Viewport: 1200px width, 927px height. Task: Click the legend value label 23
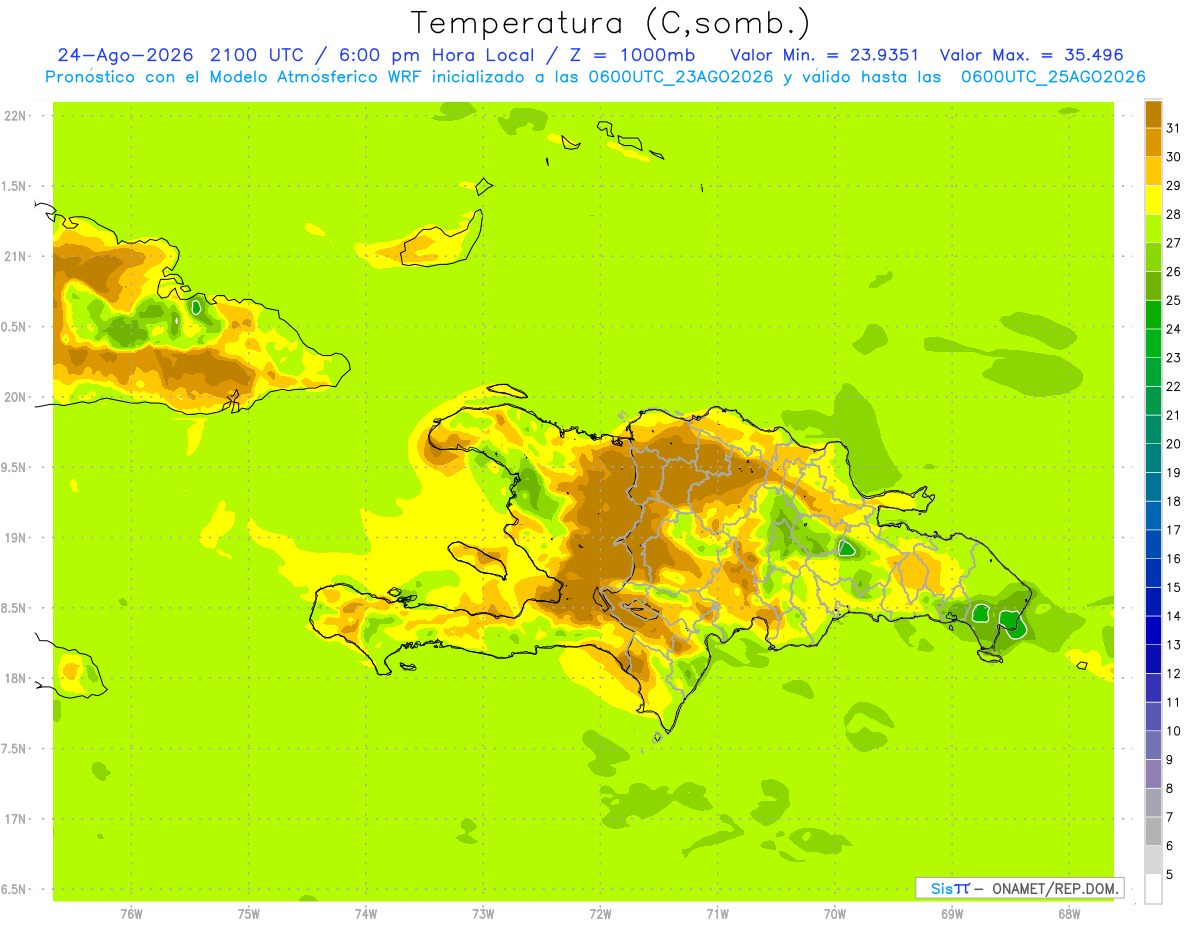click(x=1174, y=358)
